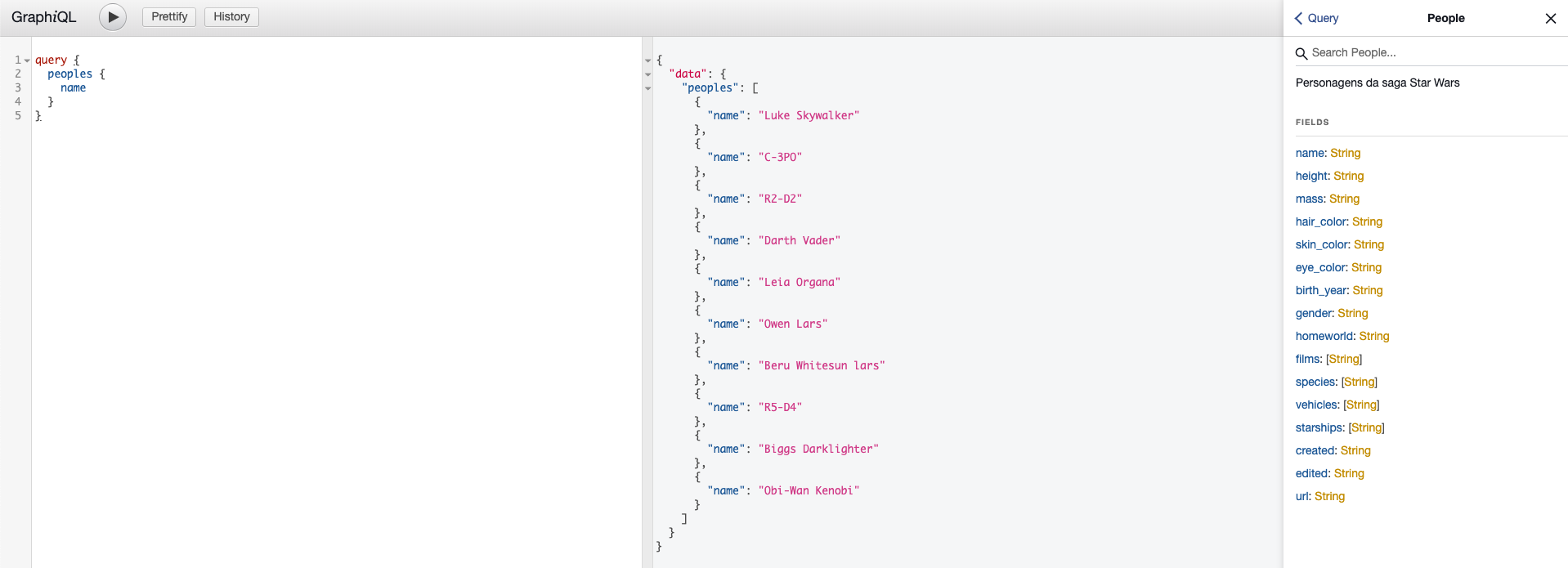Open the hair_color field documentation
Viewport: 1568px width, 568px height.
point(1321,221)
